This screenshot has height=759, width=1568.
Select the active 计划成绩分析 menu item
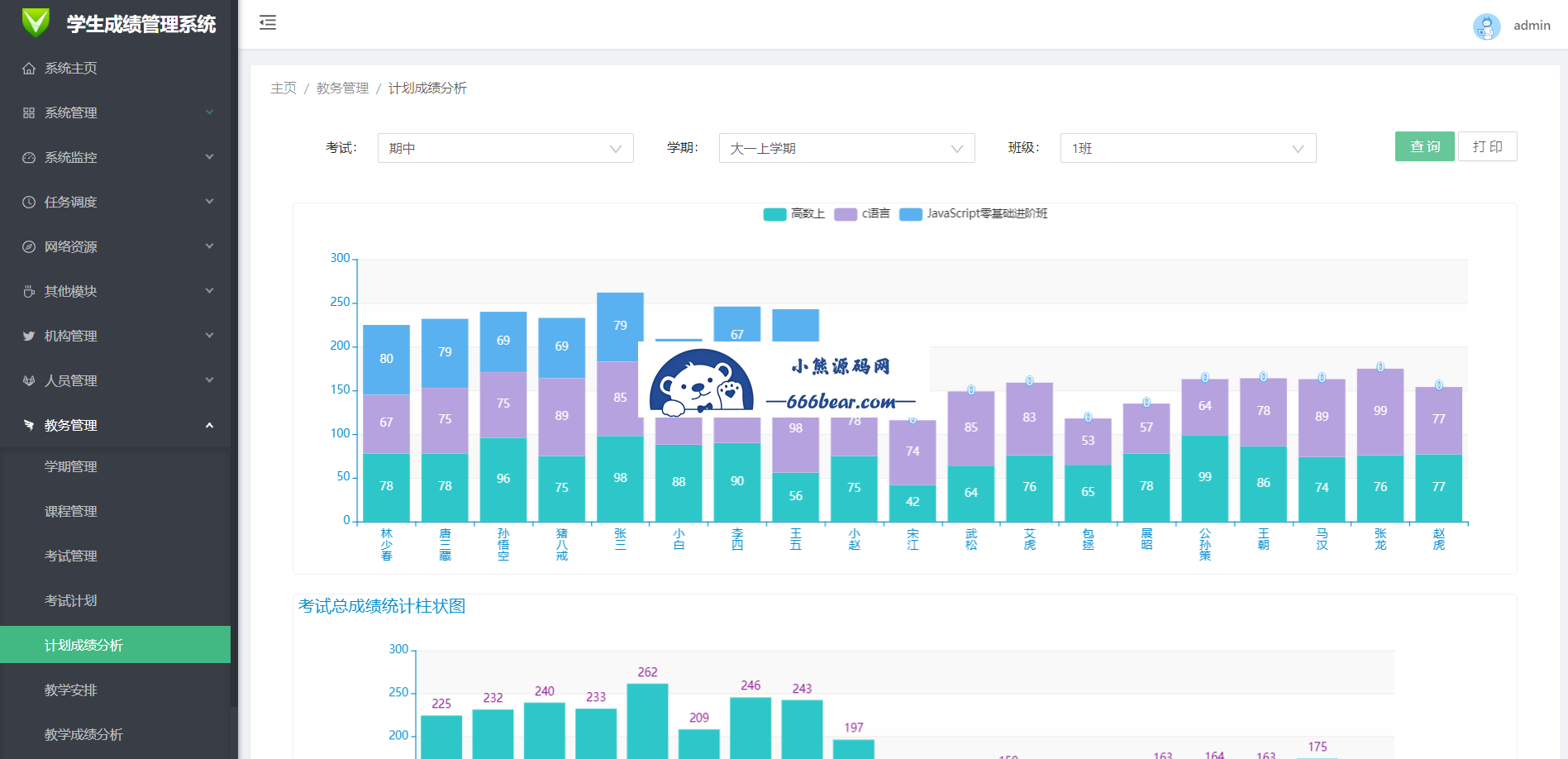(x=116, y=645)
